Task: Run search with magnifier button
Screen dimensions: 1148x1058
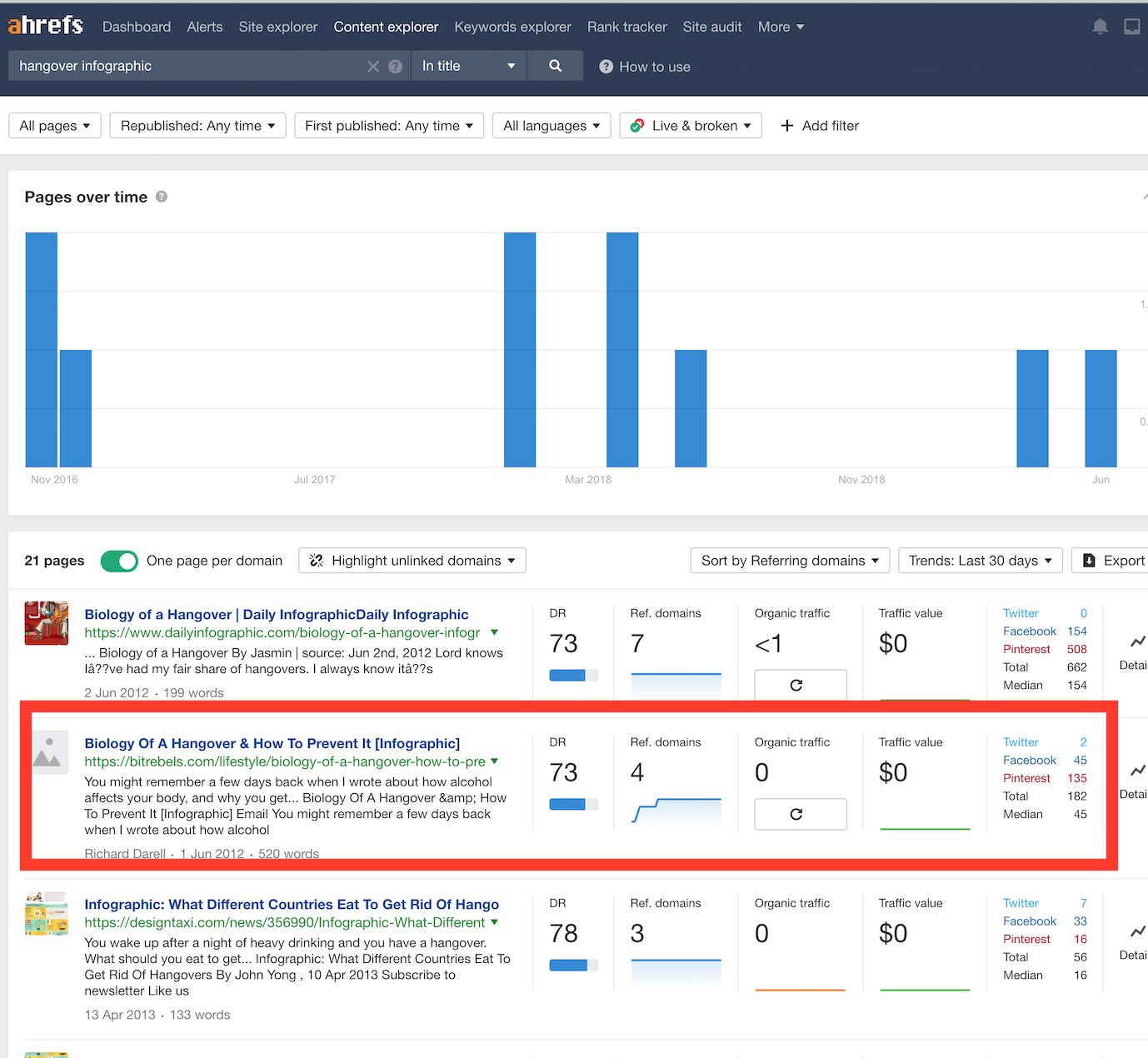Action: coord(555,66)
